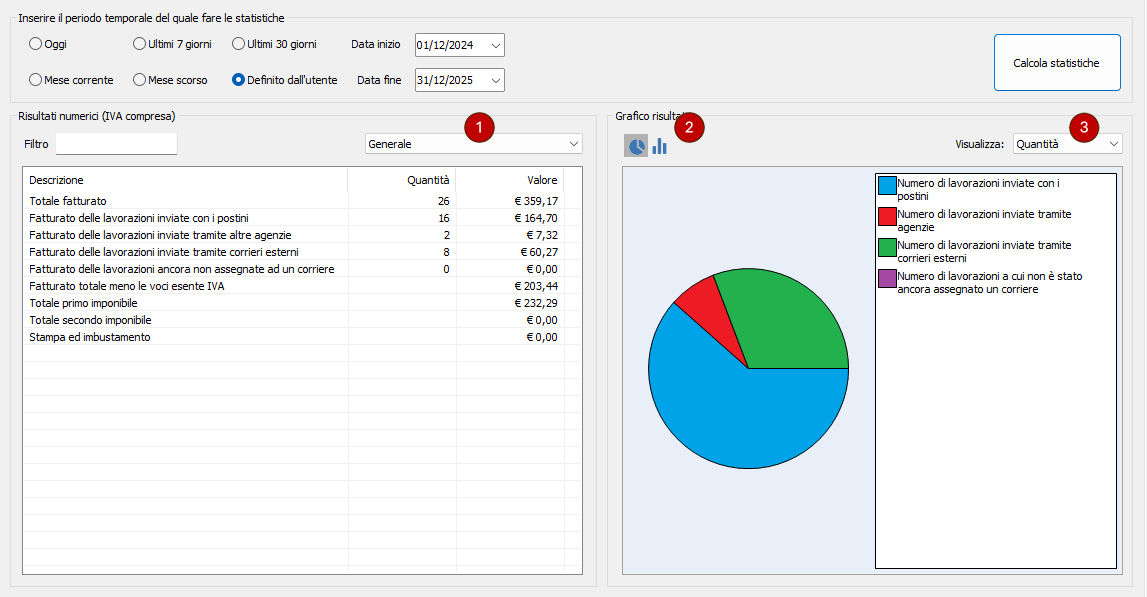Select Definito dall'utente radio button
1147x597 pixels.
point(238,80)
